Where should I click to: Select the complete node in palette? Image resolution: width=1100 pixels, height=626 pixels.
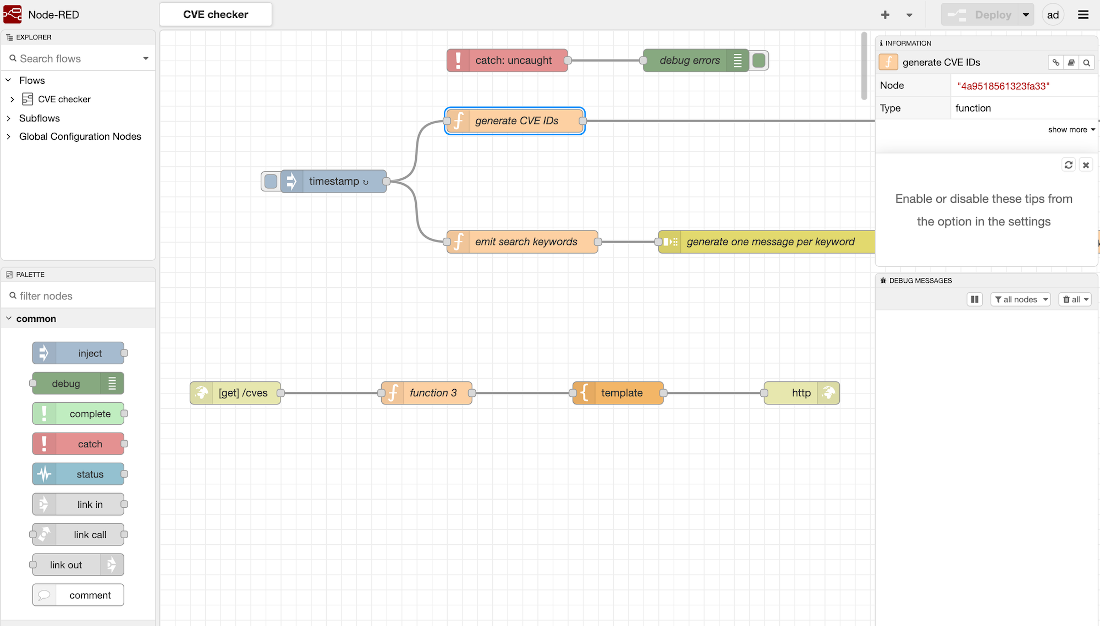pyautogui.click(x=78, y=413)
